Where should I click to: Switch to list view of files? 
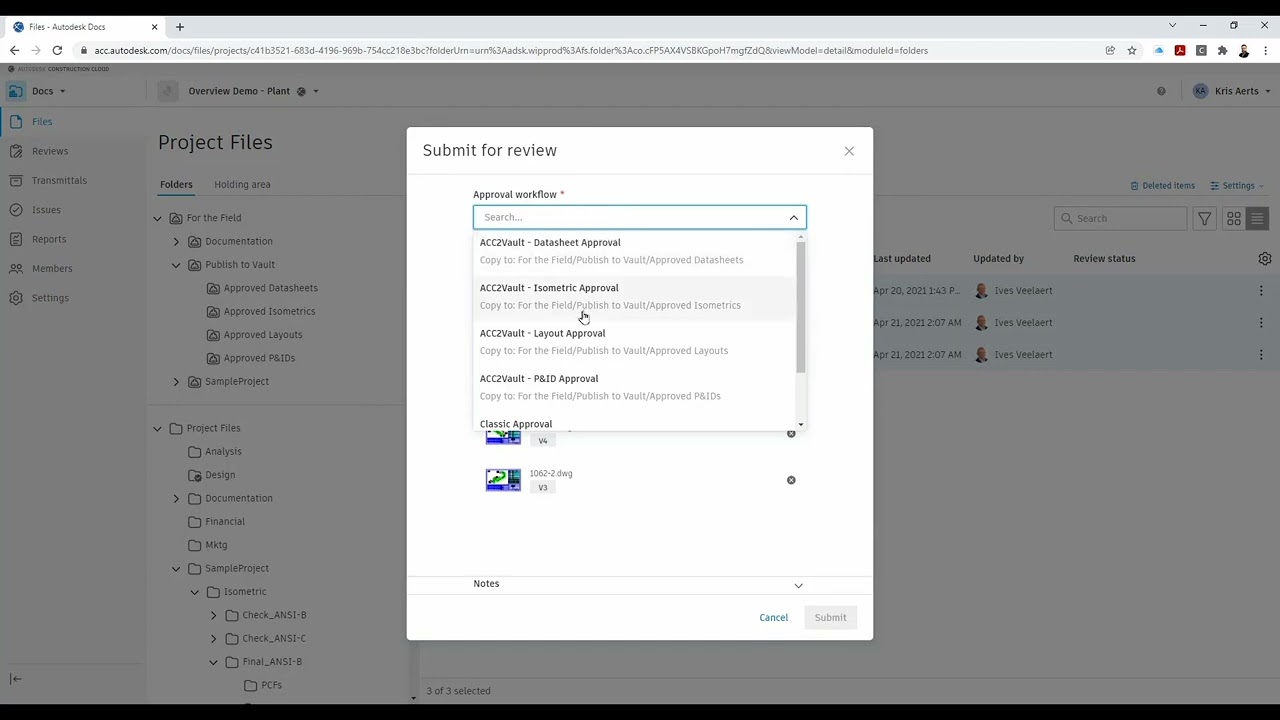pos(1258,218)
